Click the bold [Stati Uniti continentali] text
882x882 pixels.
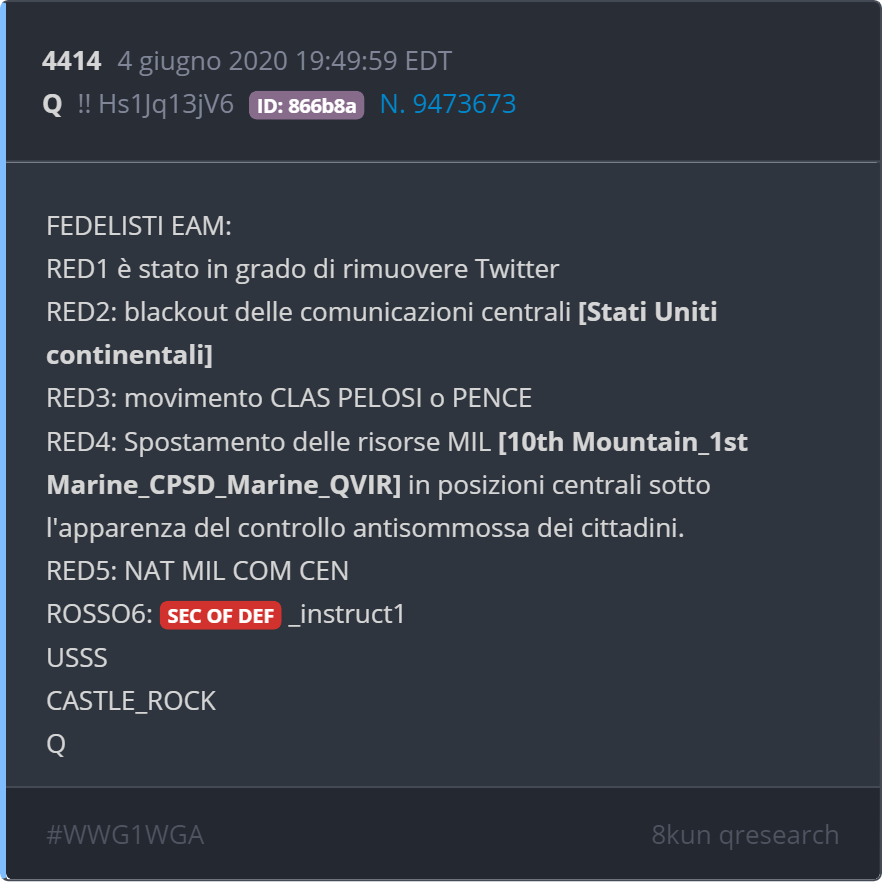[x=647, y=313]
